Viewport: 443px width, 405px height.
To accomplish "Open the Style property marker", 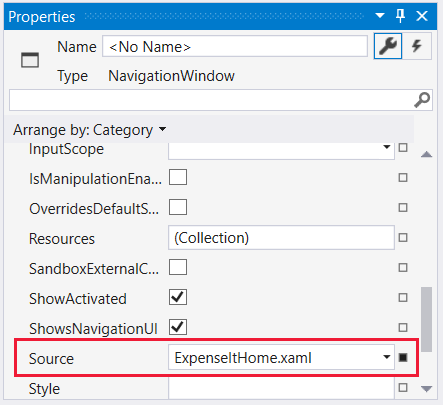I will tap(403, 388).
